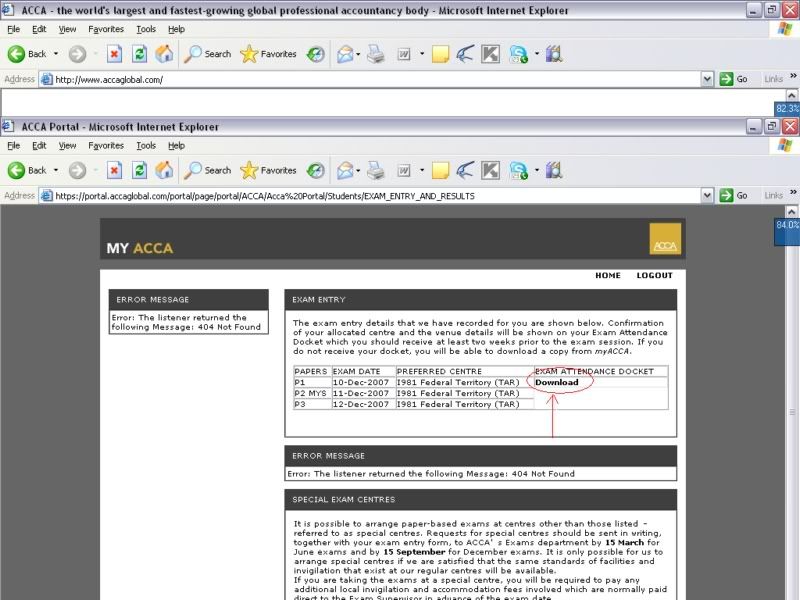
Task: Open Favorites in the top ACCA window toolbar
Action: click(x=268, y=54)
